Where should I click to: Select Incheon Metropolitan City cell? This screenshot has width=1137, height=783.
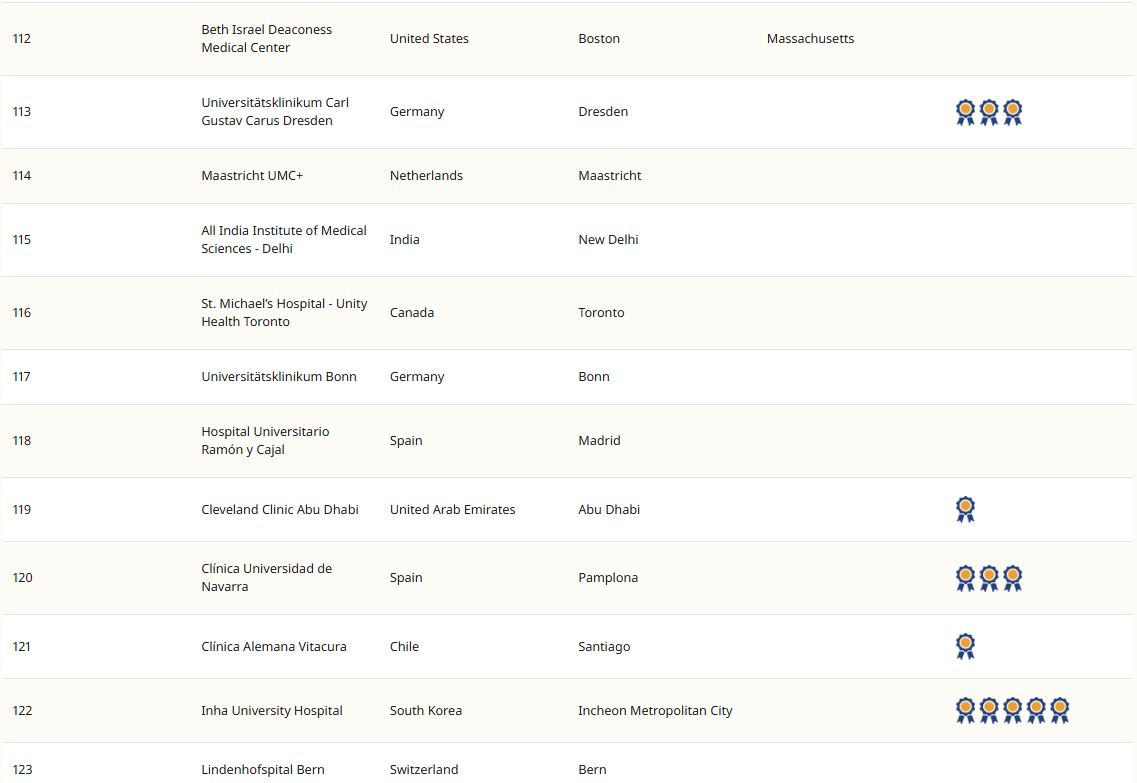(x=655, y=711)
